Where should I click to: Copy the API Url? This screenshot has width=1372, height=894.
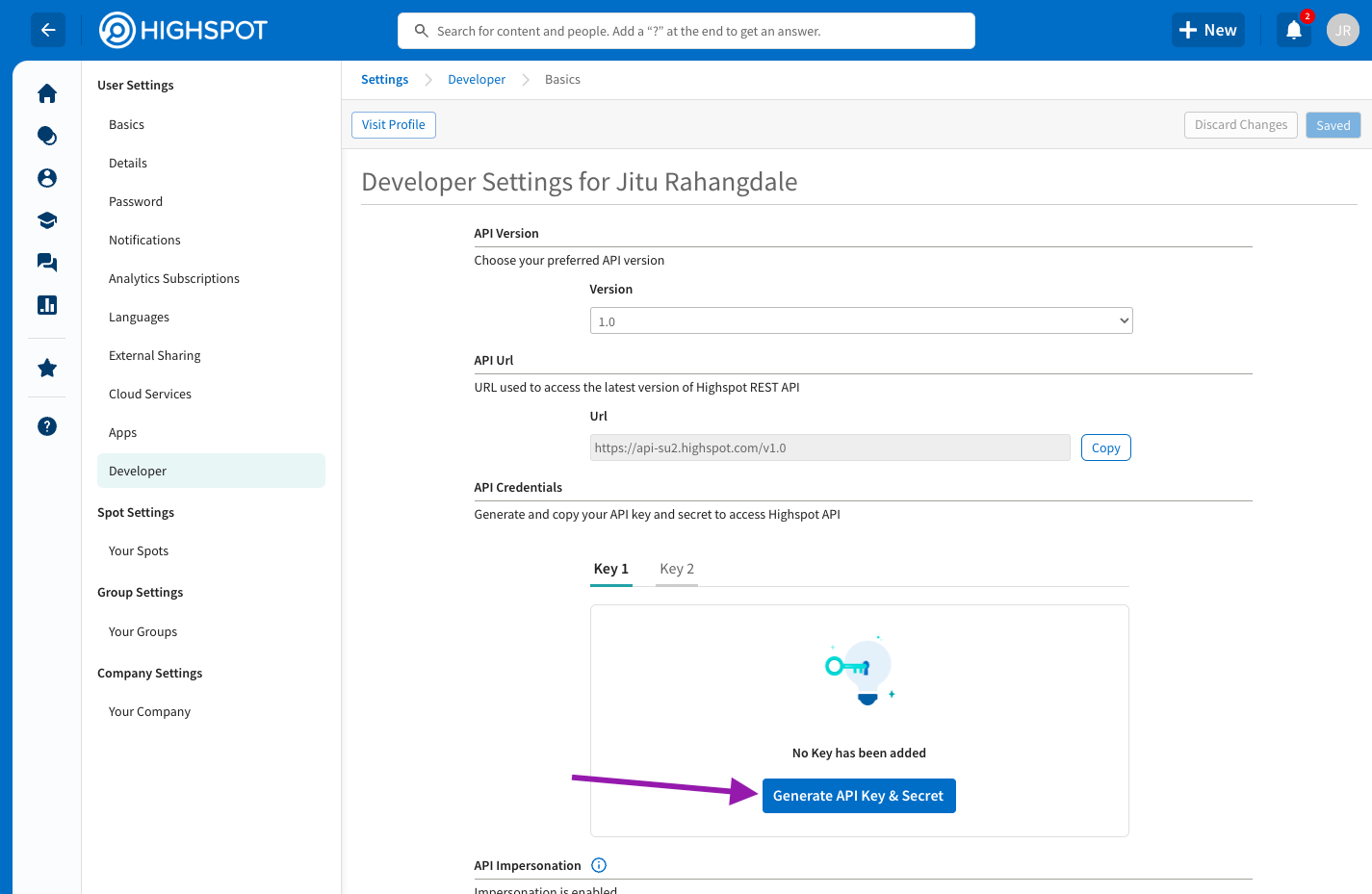tap(1105, 447)
